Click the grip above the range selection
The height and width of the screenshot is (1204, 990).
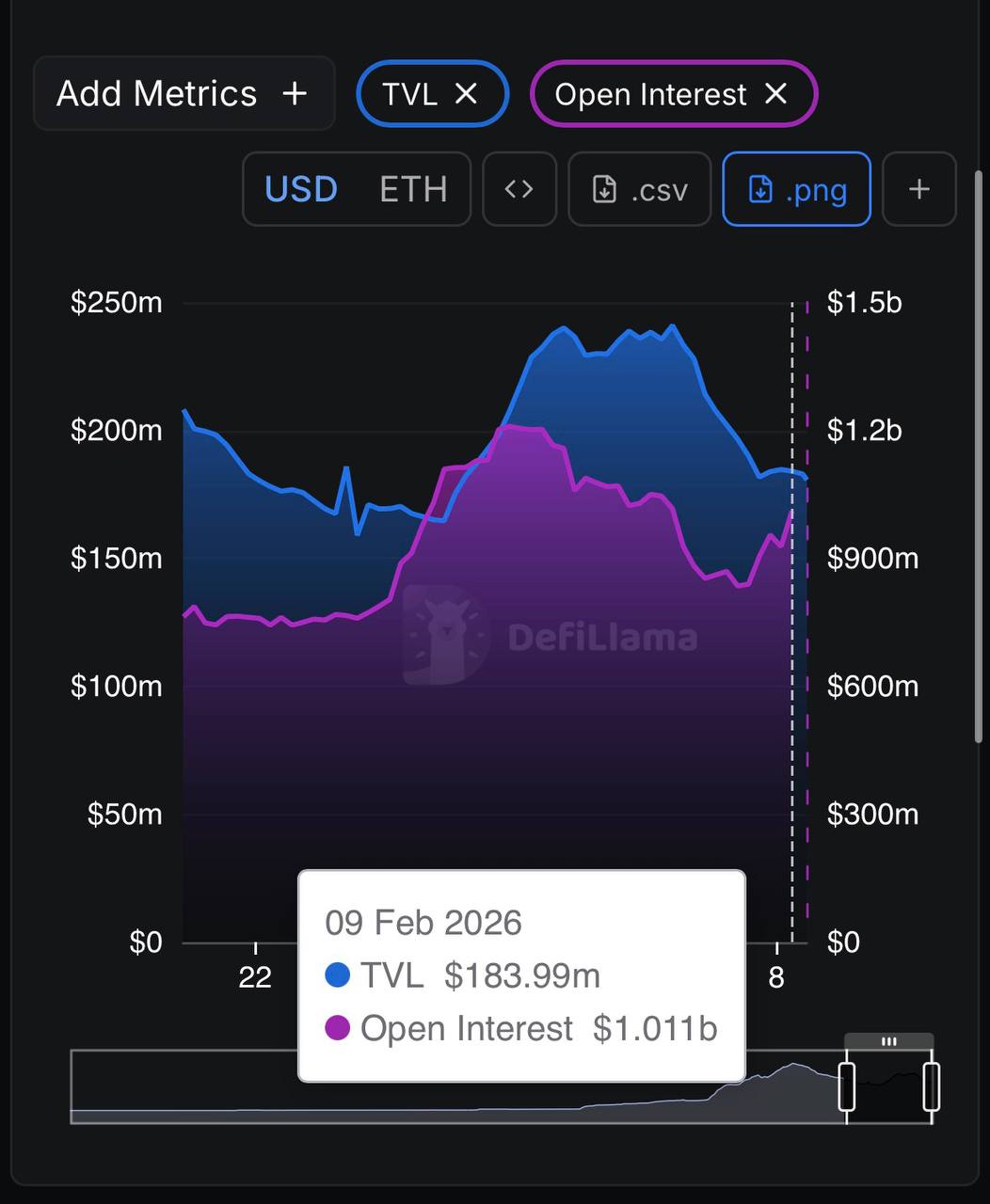coord(889,1041)
